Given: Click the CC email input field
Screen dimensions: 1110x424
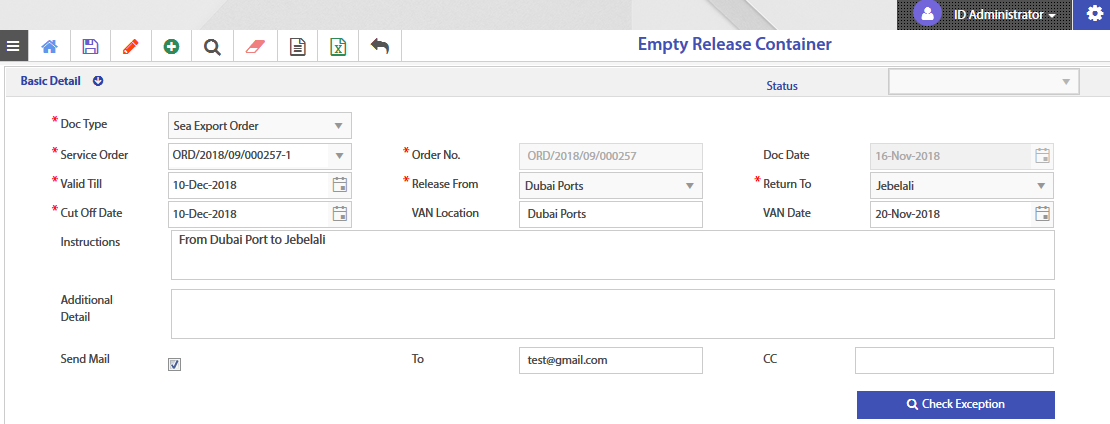Looking at the screenshot, I should (953, 360).
